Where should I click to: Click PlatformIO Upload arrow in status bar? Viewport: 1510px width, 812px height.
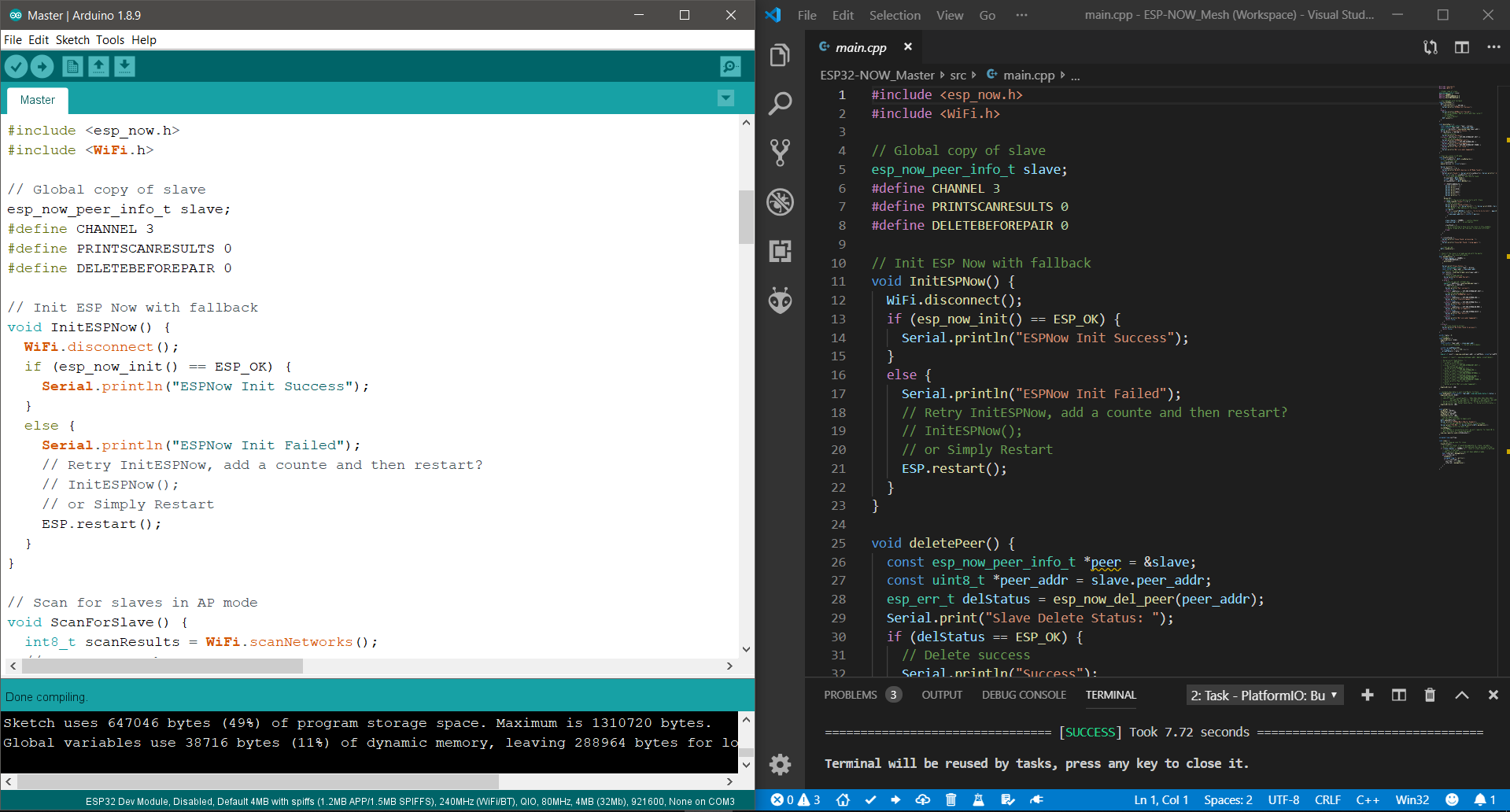pos(895,799)
